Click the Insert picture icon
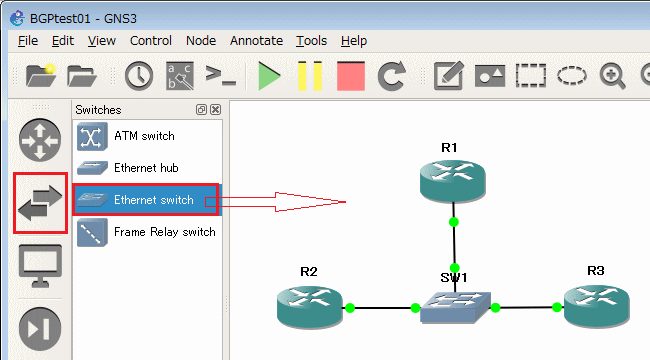Image resolution: width=650 pixels, height=360 pixels. pos(490,76)
